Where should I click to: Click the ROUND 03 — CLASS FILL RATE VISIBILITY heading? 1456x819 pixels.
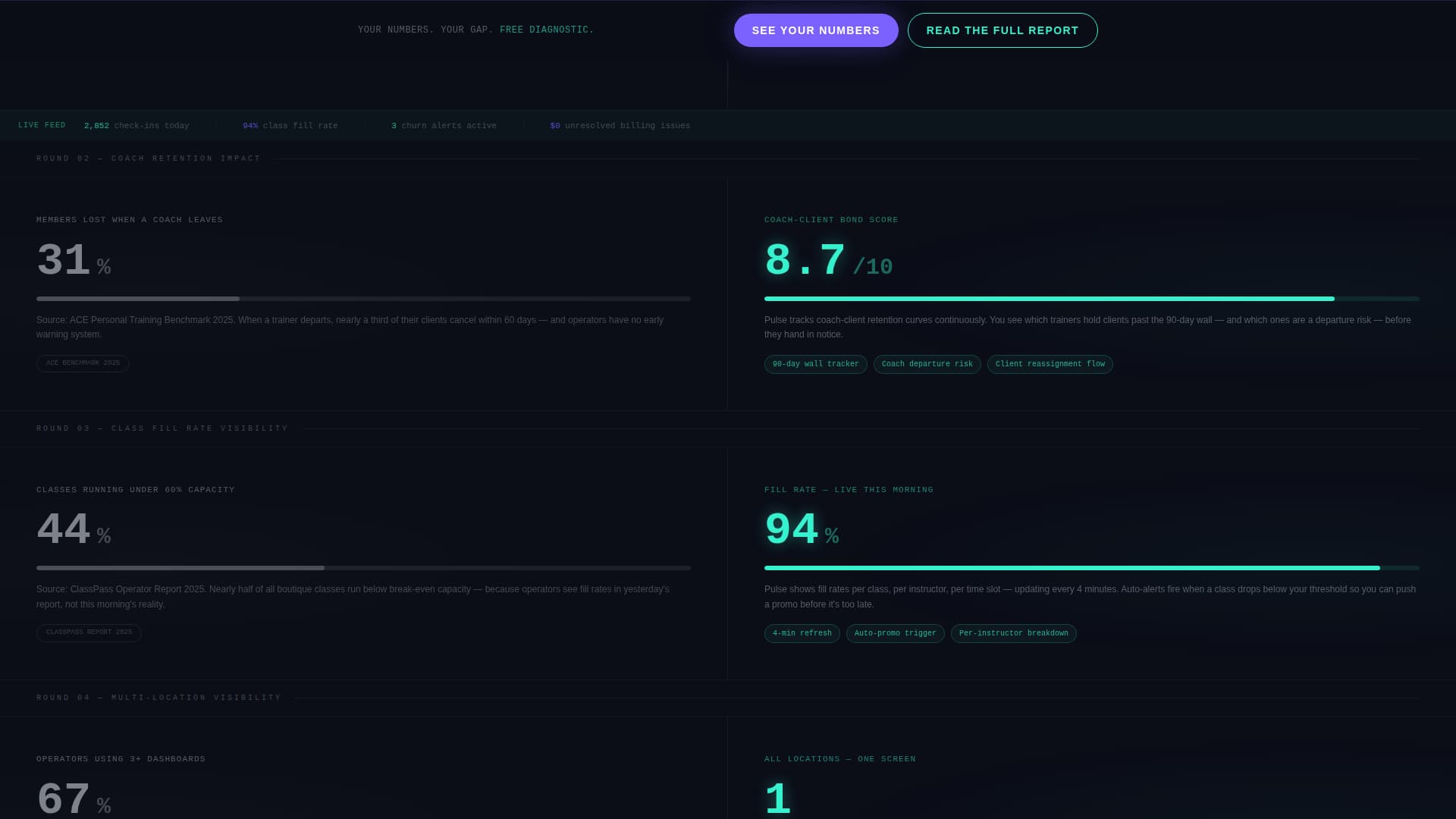pyautogui.click(x=162, y=428)
